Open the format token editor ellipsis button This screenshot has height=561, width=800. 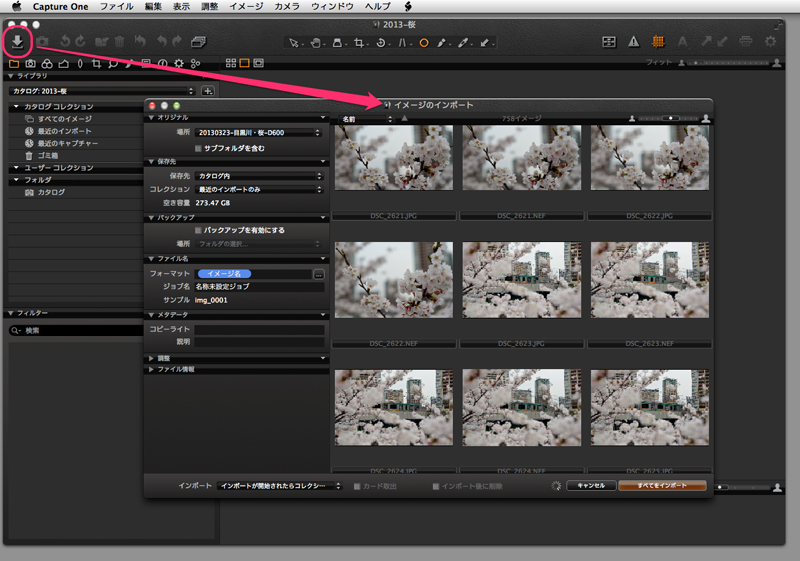click(x=319, y=273)
